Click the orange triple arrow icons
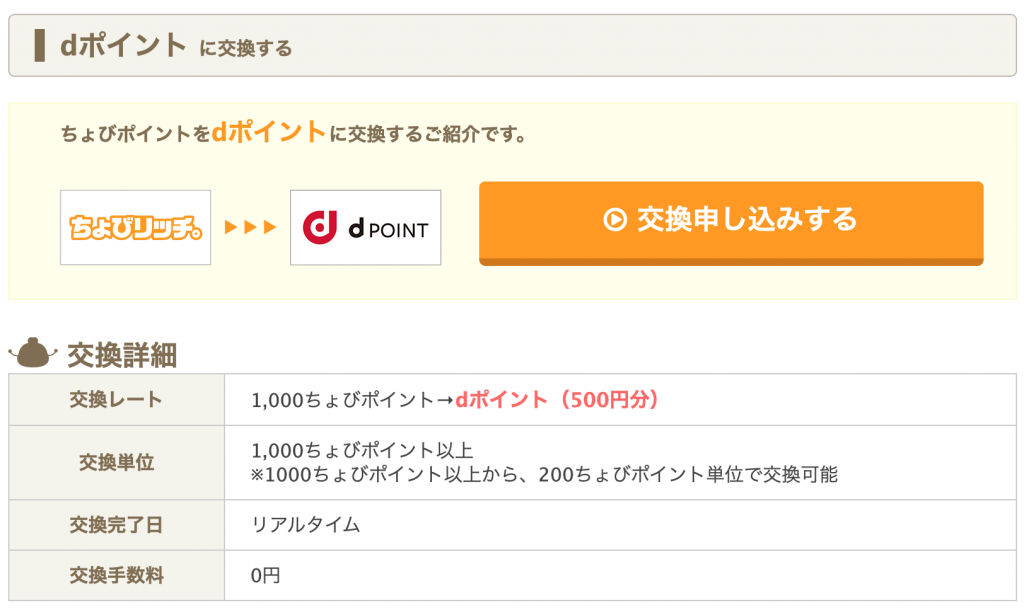 [x=250, y=228]
